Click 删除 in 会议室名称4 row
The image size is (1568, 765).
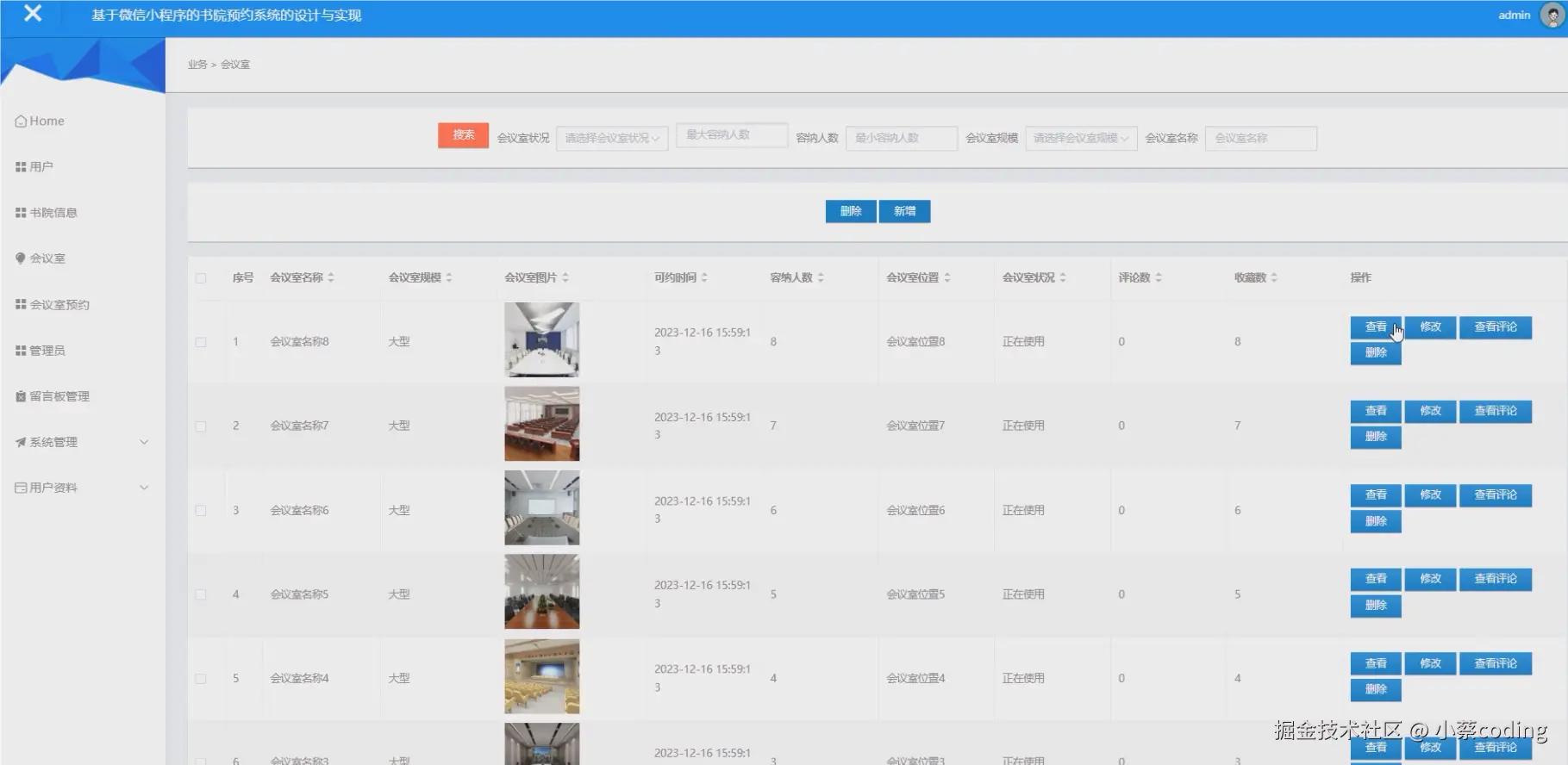[1376, 690]
